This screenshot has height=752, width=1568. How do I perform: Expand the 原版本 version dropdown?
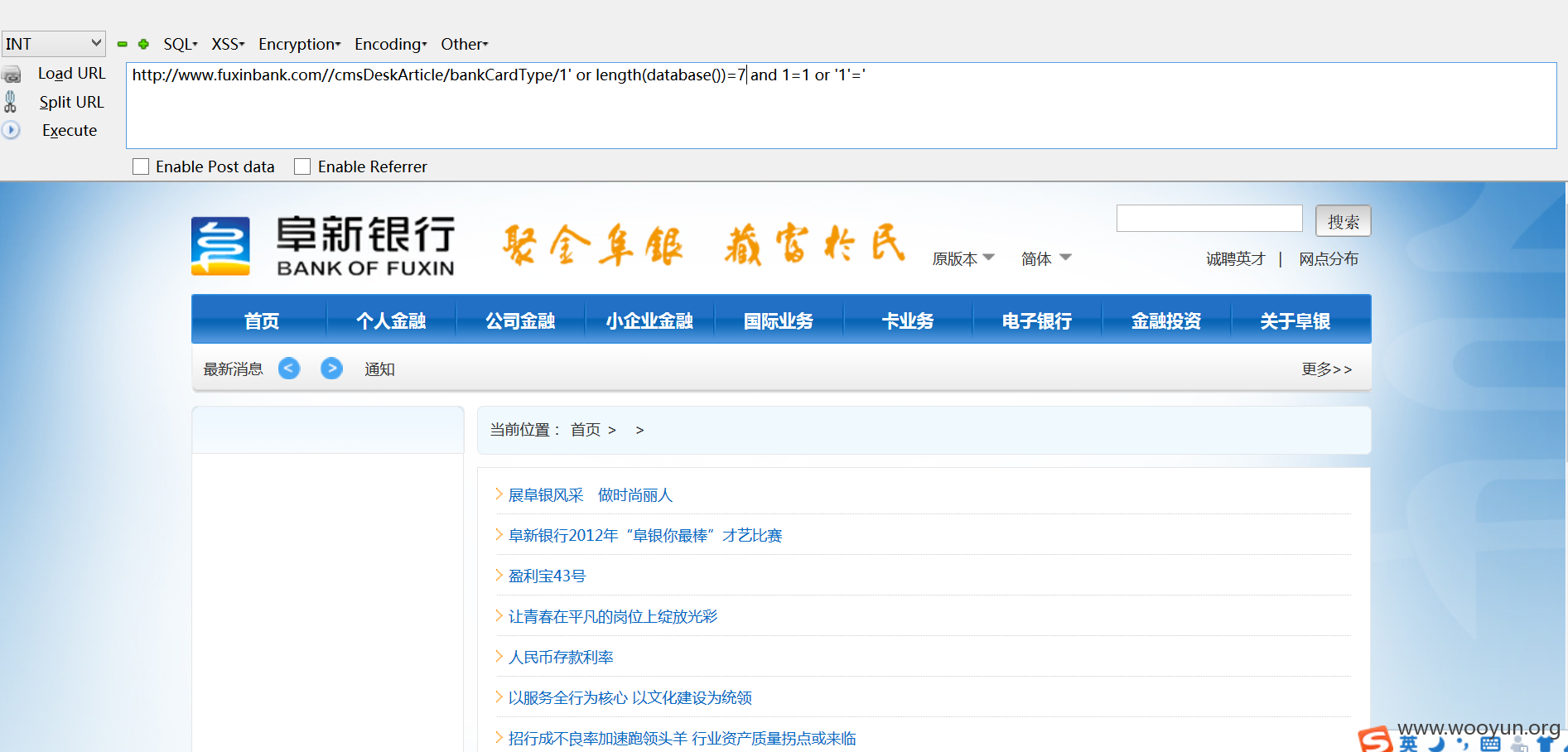pos(963,258)
